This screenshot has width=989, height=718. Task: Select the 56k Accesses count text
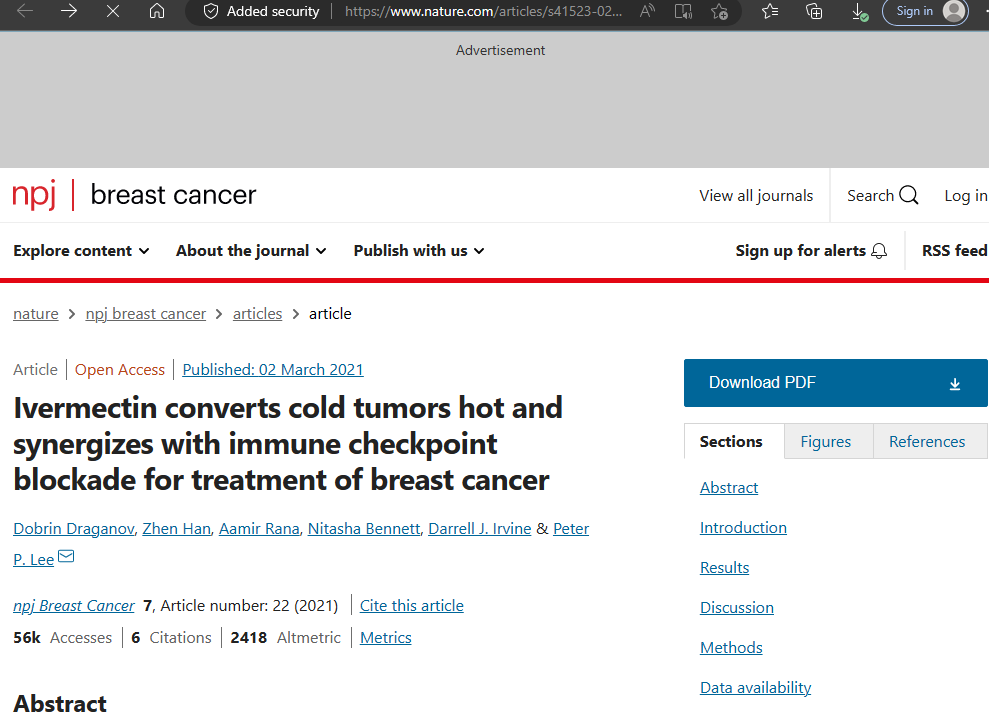coord(62,638)
